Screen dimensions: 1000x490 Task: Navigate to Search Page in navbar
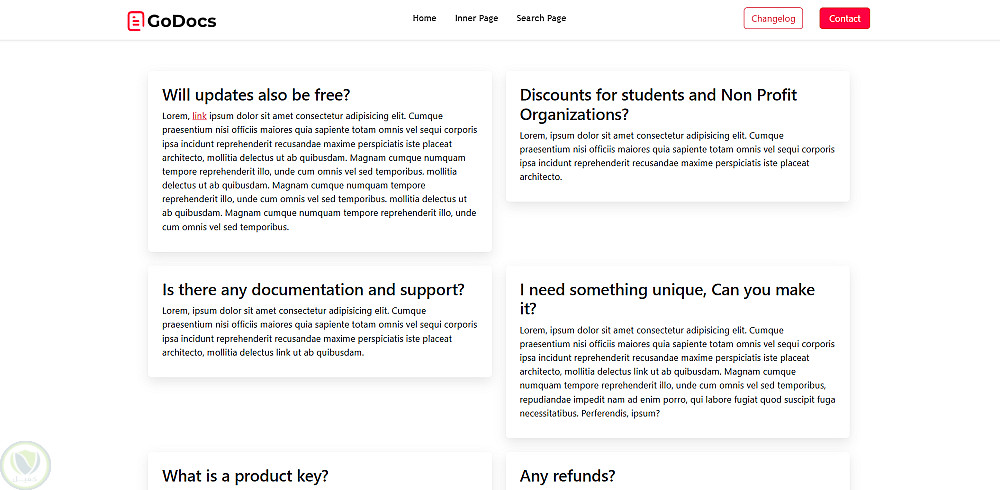pos(541,18)
